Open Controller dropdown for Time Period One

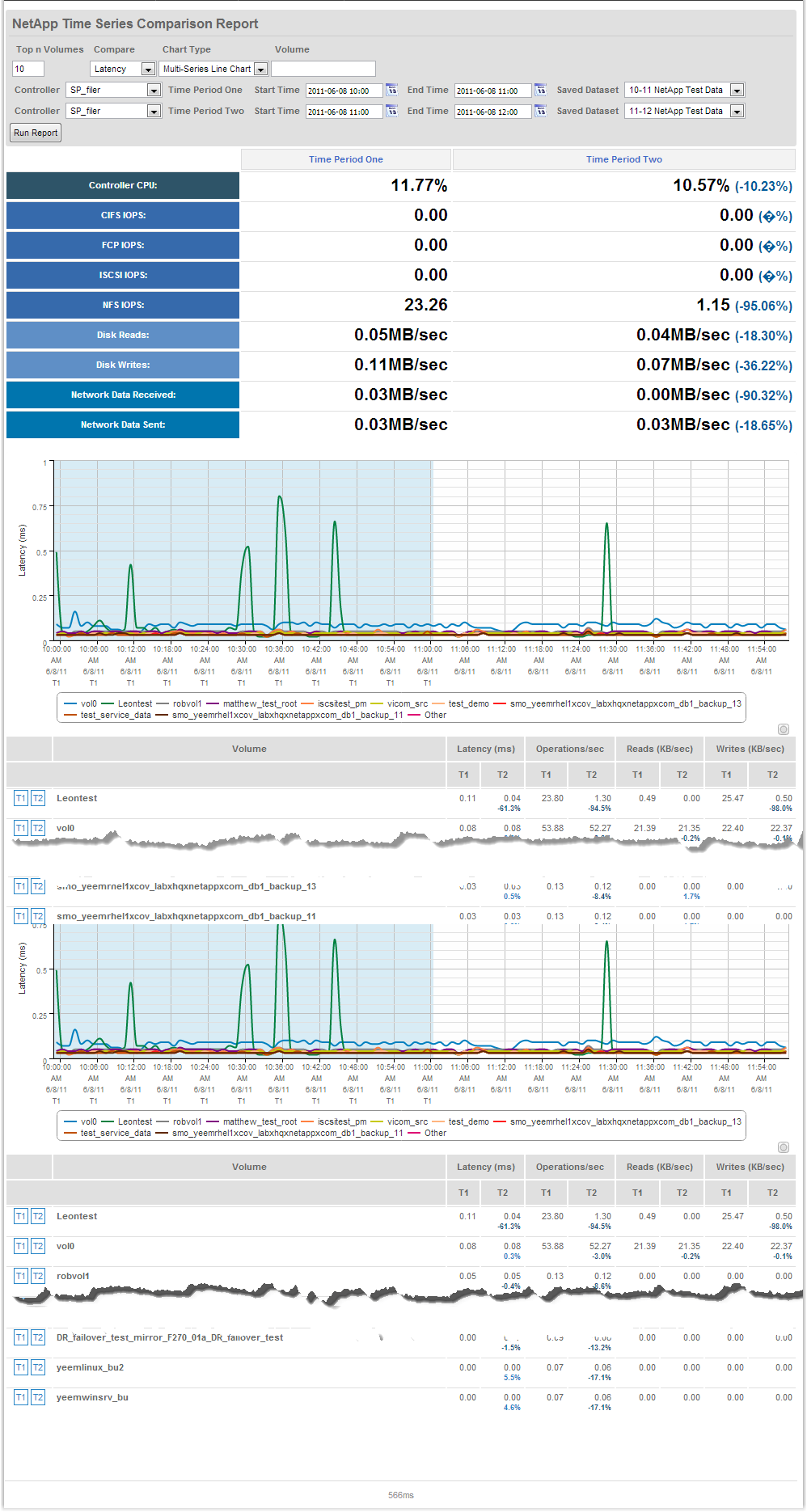113,91
